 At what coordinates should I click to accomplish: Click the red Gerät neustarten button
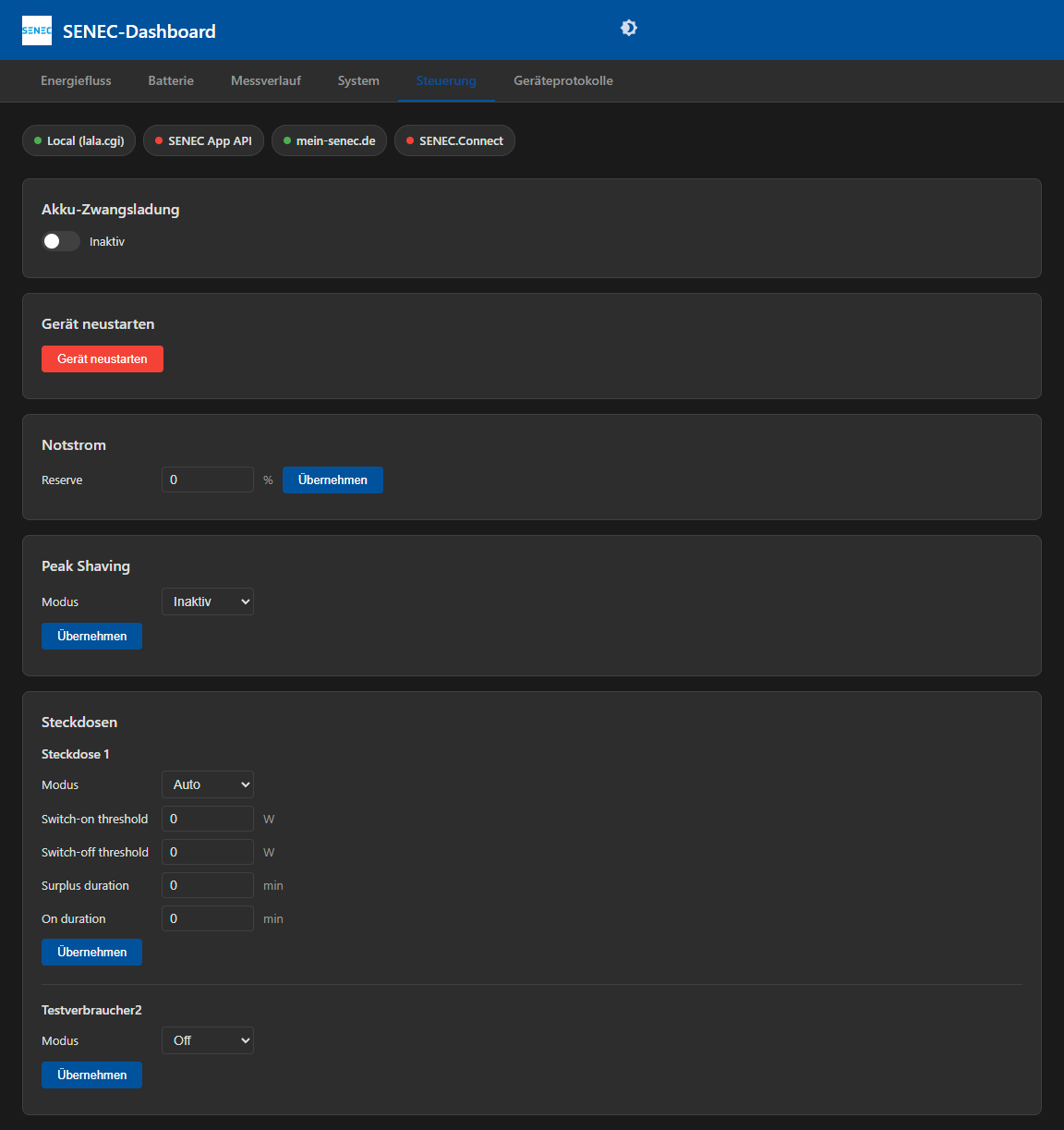(x=103, y=358)
